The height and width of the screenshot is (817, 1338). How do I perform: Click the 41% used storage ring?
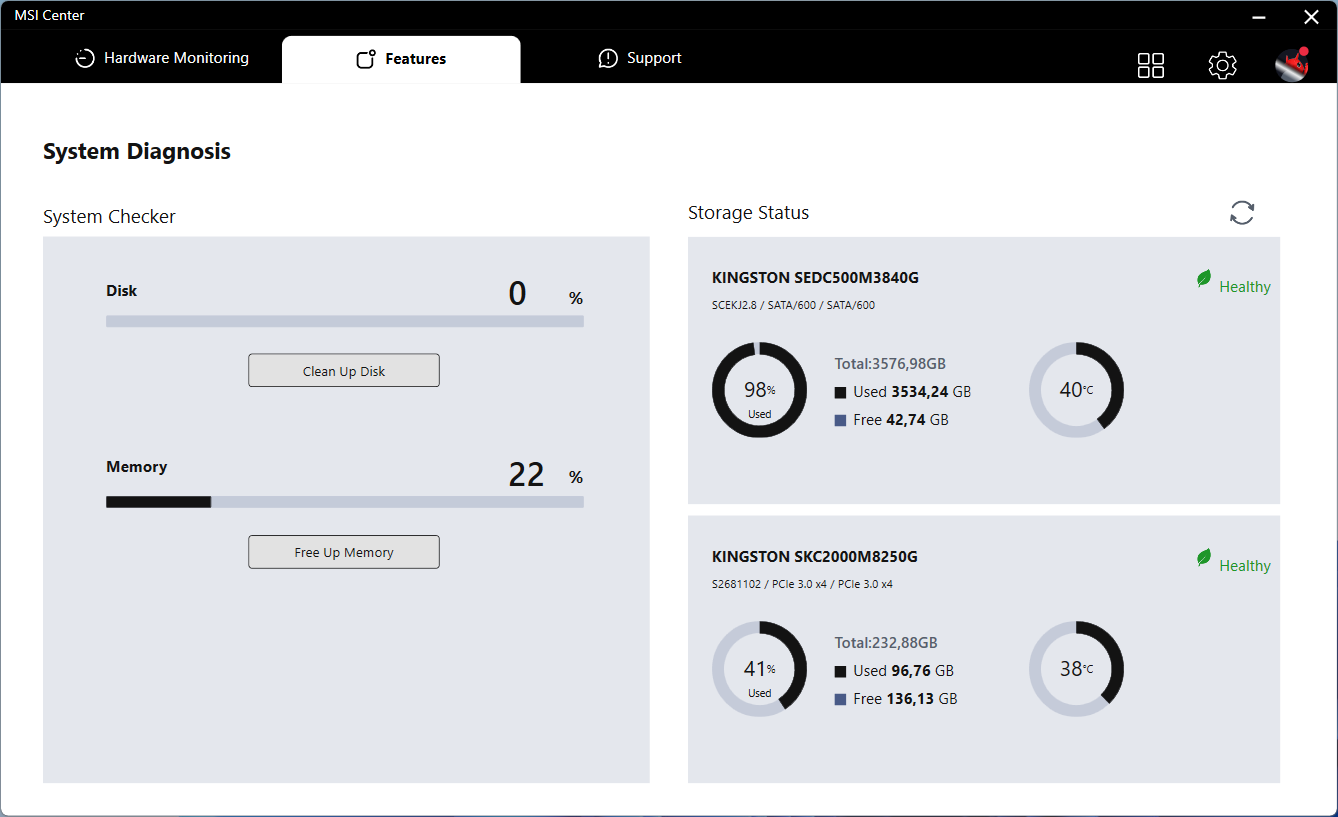click(759, 669)
